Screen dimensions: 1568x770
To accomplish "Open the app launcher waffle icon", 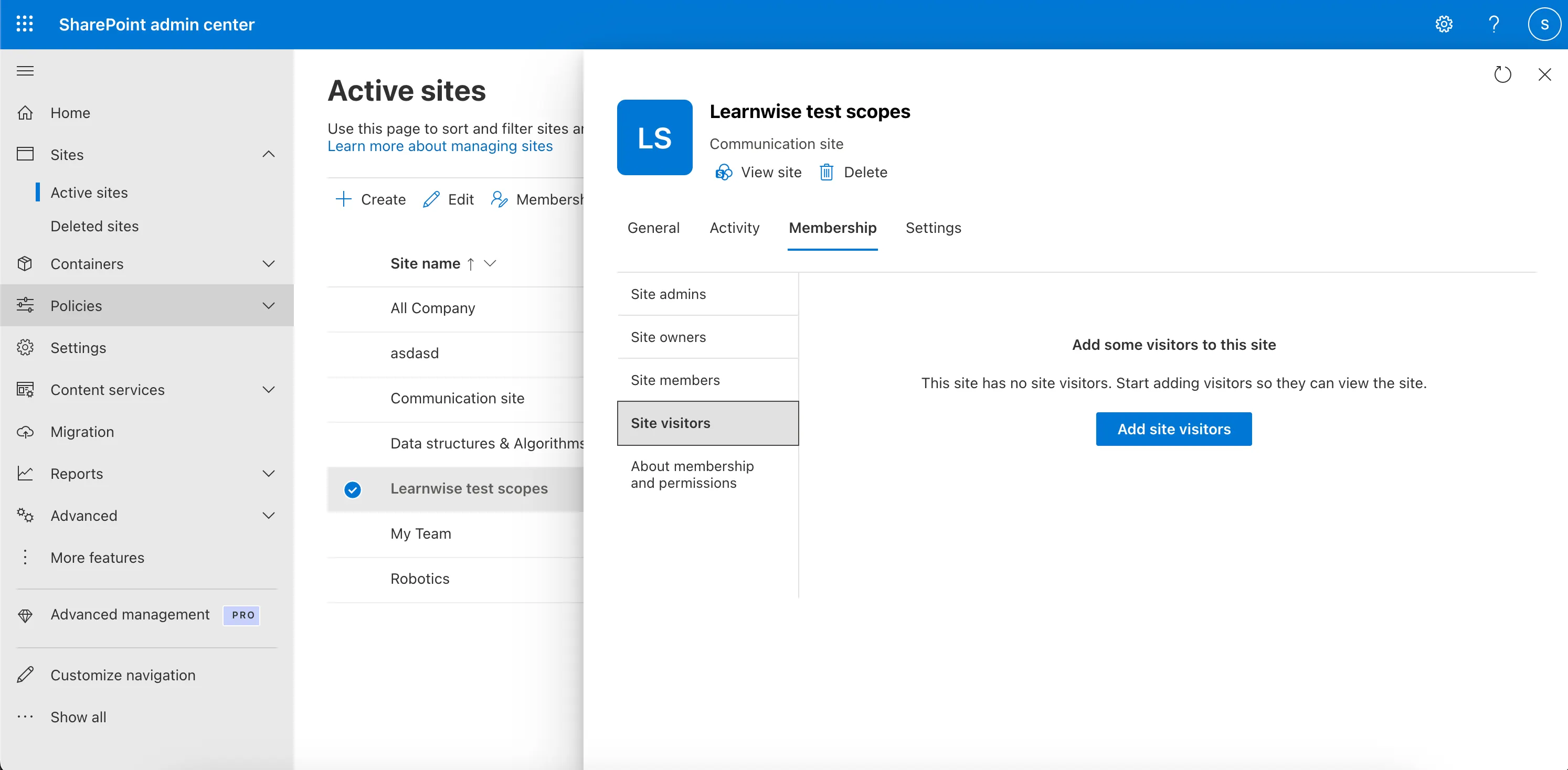I will tap(25, 24).
